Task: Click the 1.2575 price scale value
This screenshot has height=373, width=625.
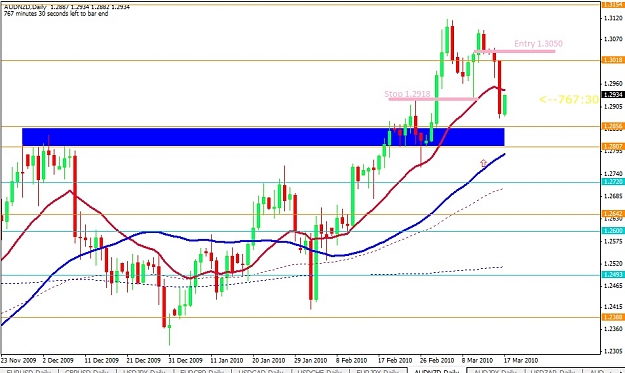Action: 613,241
